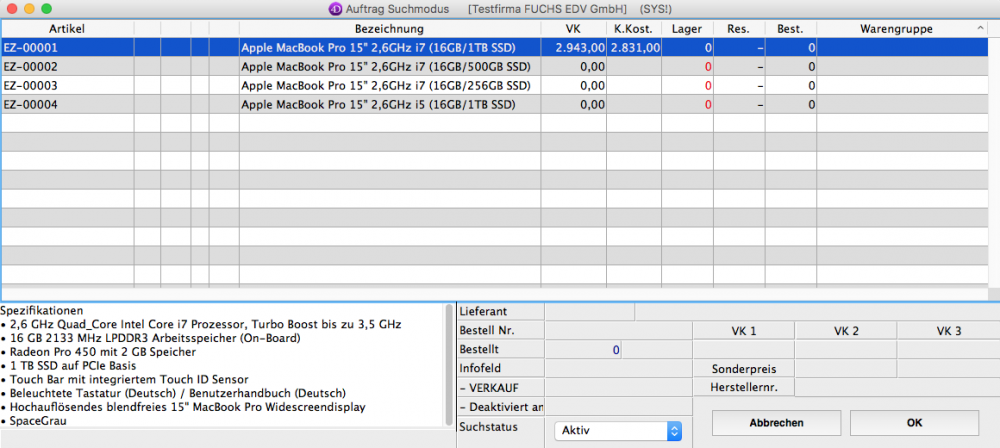Click the VK column header
The height and width of the screenshot is (448, 1000).
coord(572,28)
